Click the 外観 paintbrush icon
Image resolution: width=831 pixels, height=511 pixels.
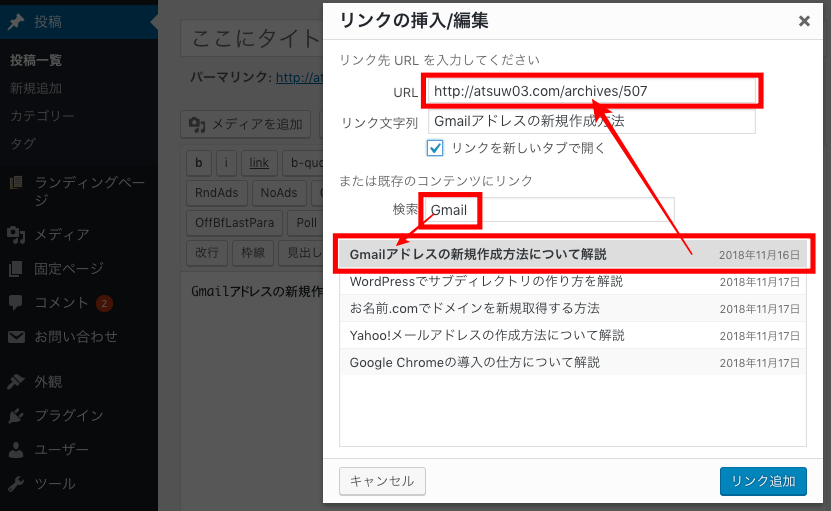[16, 381]
